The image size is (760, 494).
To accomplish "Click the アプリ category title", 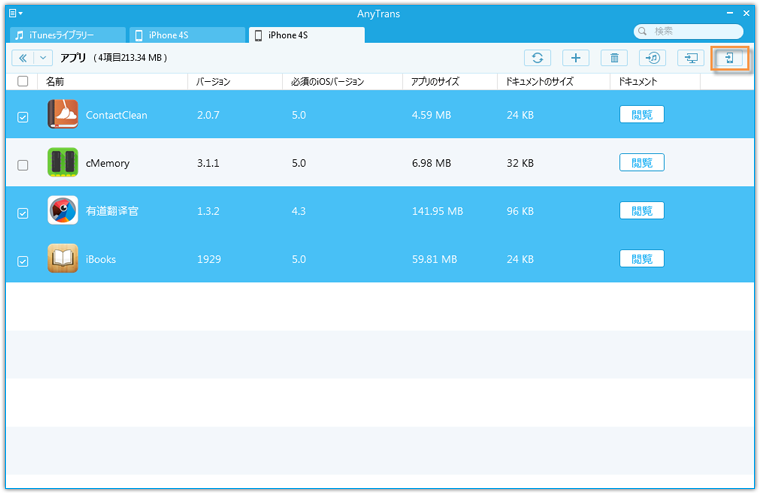I will [x=73, y=58].
